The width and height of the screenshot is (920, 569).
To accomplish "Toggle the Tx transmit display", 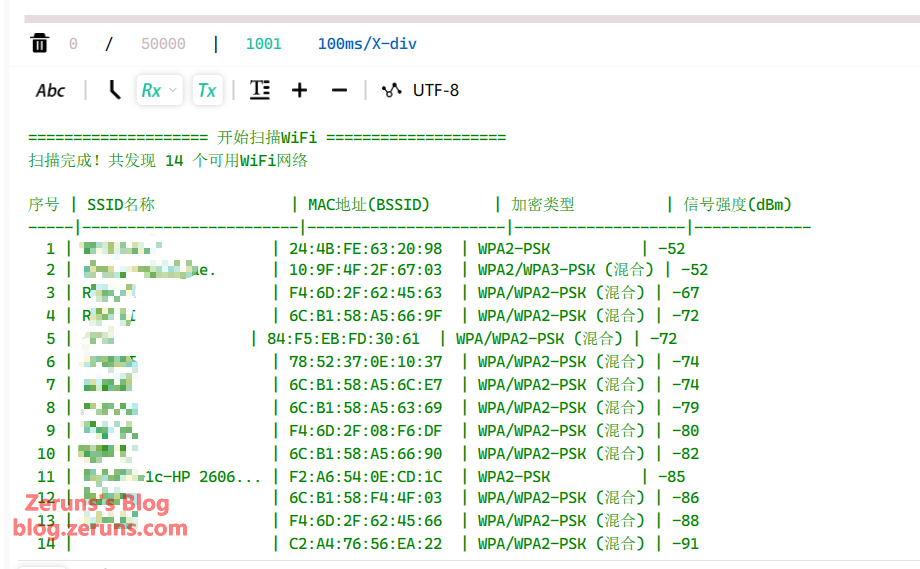I will [207, 90].
